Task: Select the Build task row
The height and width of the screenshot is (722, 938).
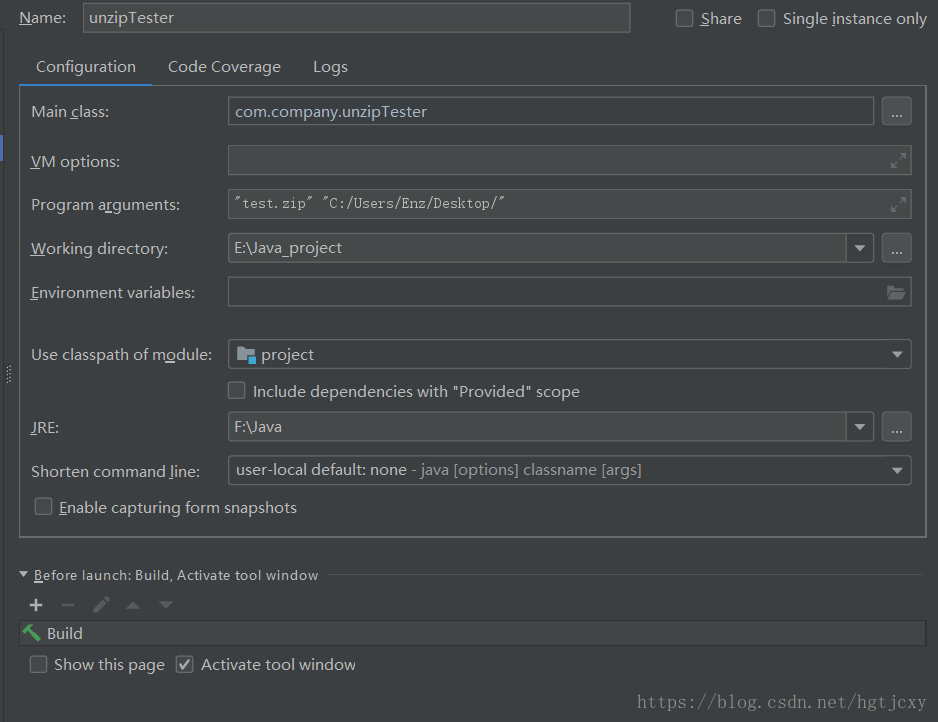Action: pyautogui.click(x=473, y=633)
